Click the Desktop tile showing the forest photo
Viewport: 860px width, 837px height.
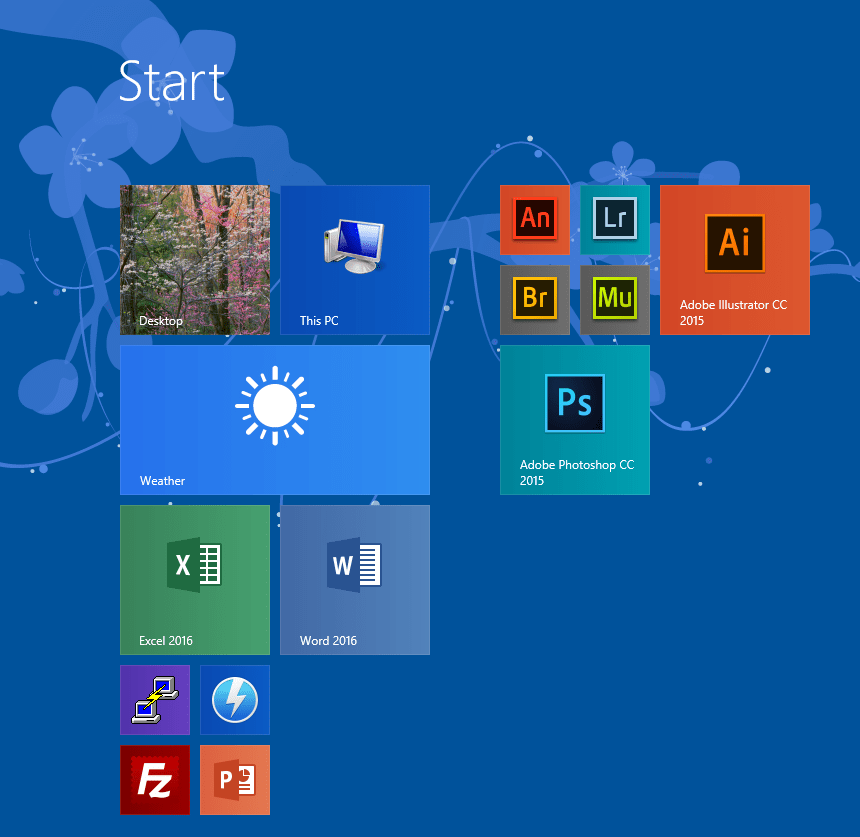(x=194, y=250)
